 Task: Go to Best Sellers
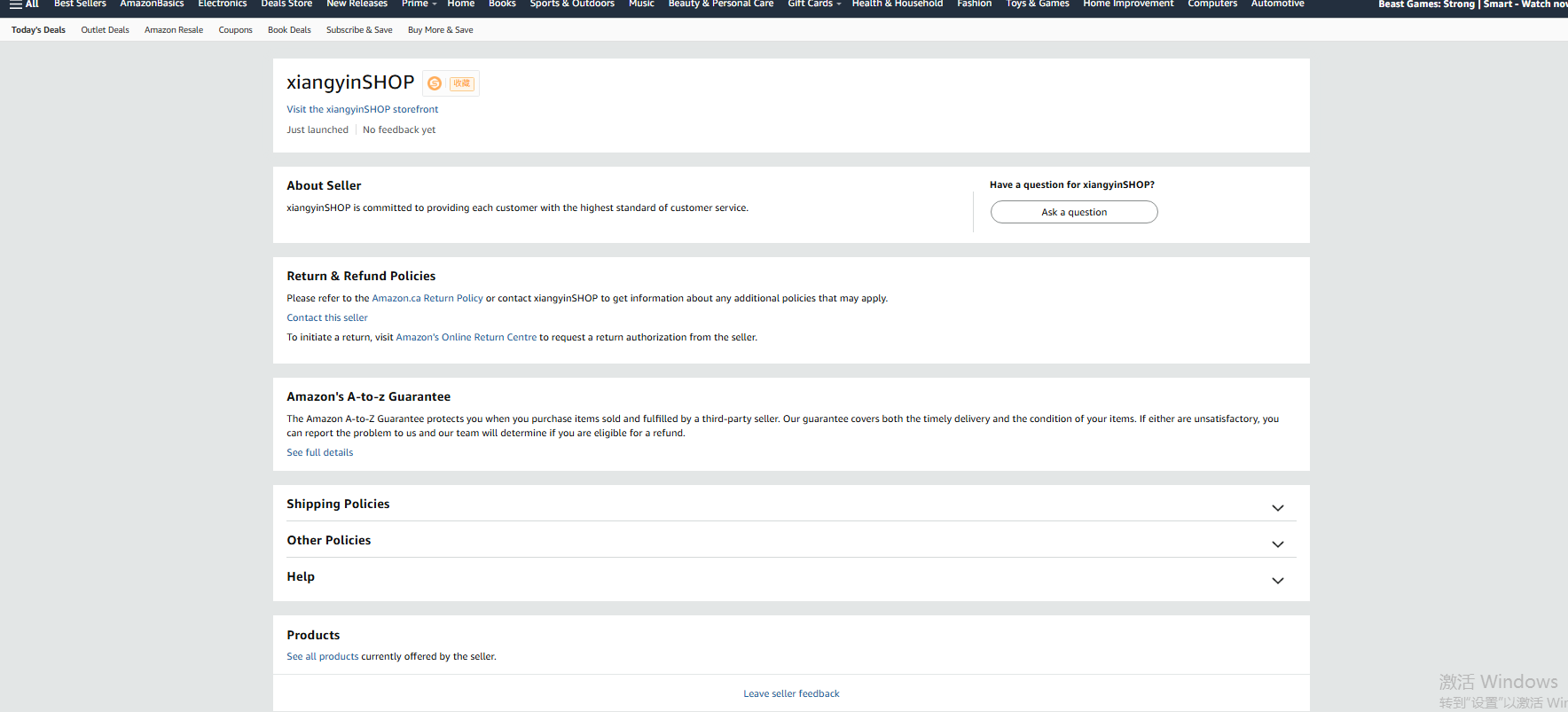coord(80,4)
